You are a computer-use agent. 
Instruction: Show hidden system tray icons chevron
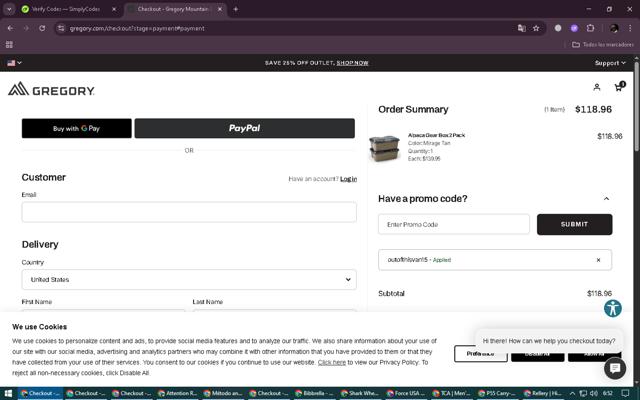coord(572,393)
